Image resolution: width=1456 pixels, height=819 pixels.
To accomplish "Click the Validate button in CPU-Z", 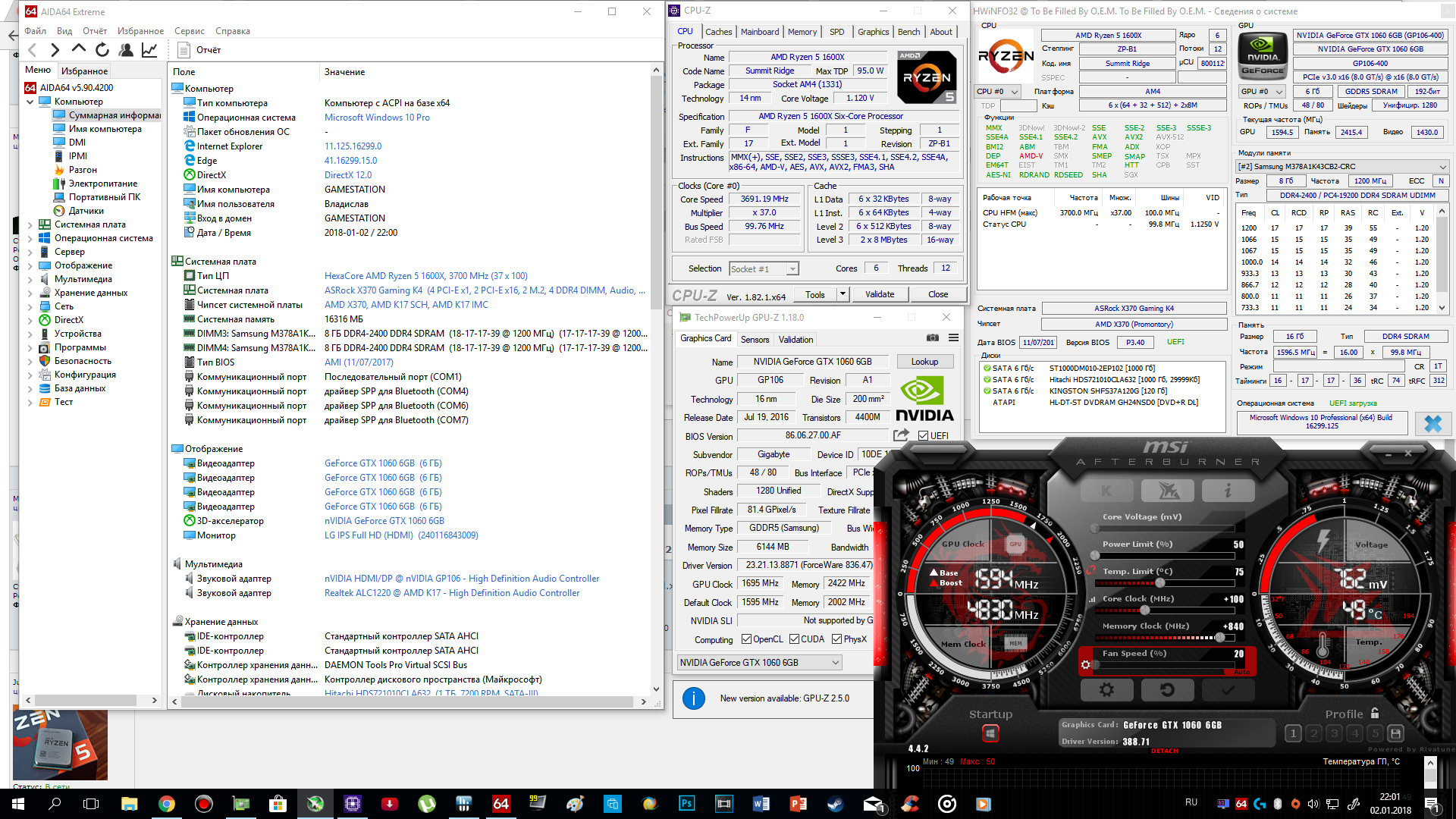I will [879, 294].
